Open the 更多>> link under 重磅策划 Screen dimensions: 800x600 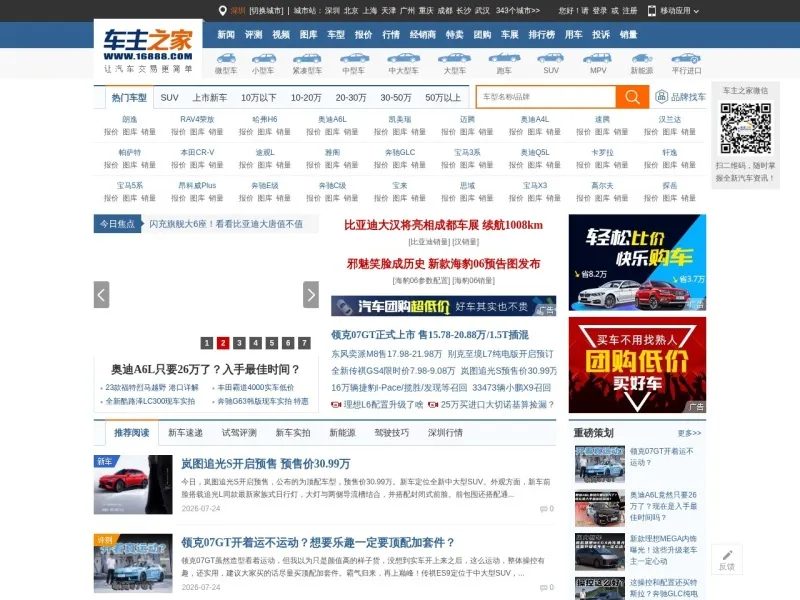pyautogui.click(x=689, y=433)
